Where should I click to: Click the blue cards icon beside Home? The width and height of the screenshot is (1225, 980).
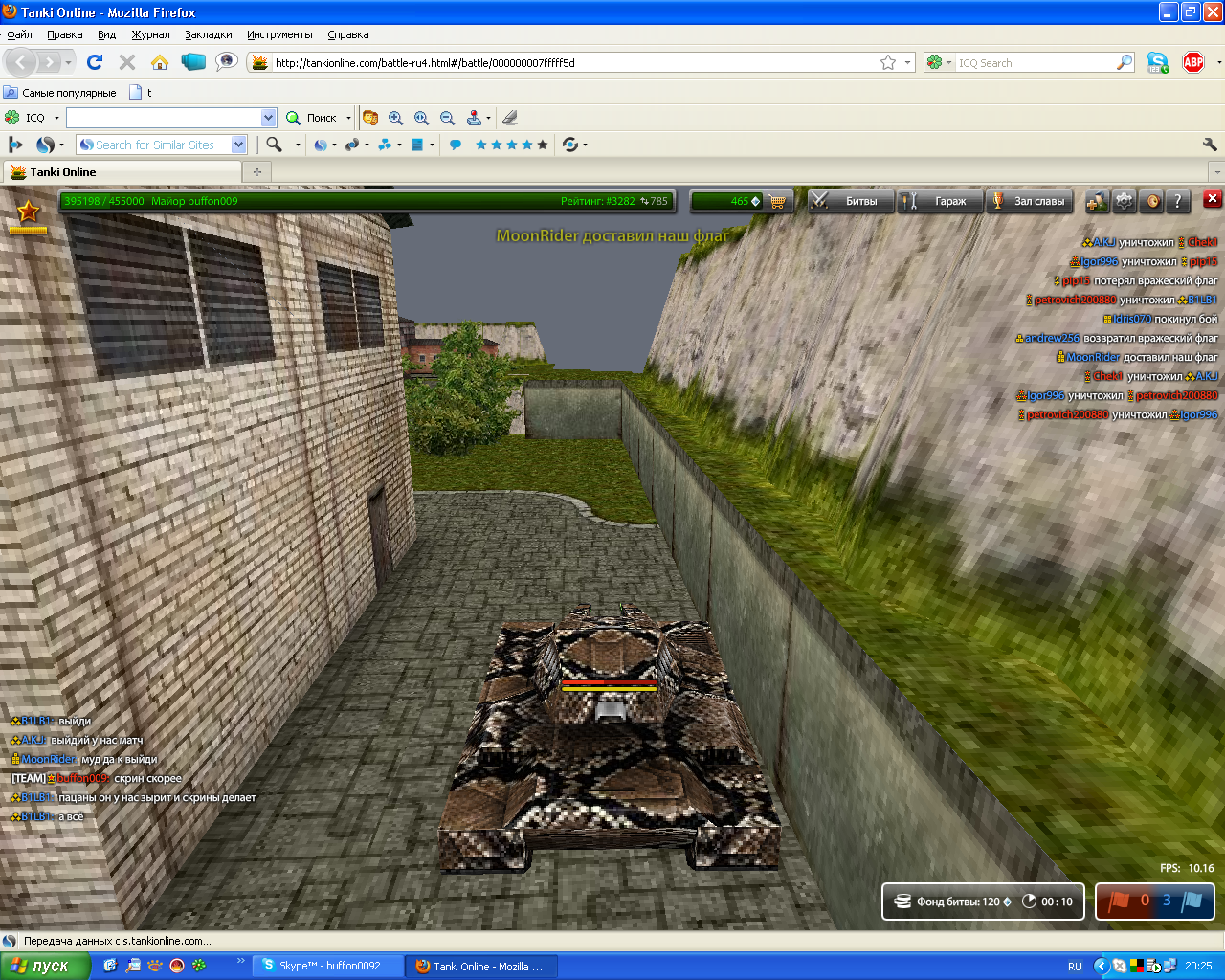(193, 62)
